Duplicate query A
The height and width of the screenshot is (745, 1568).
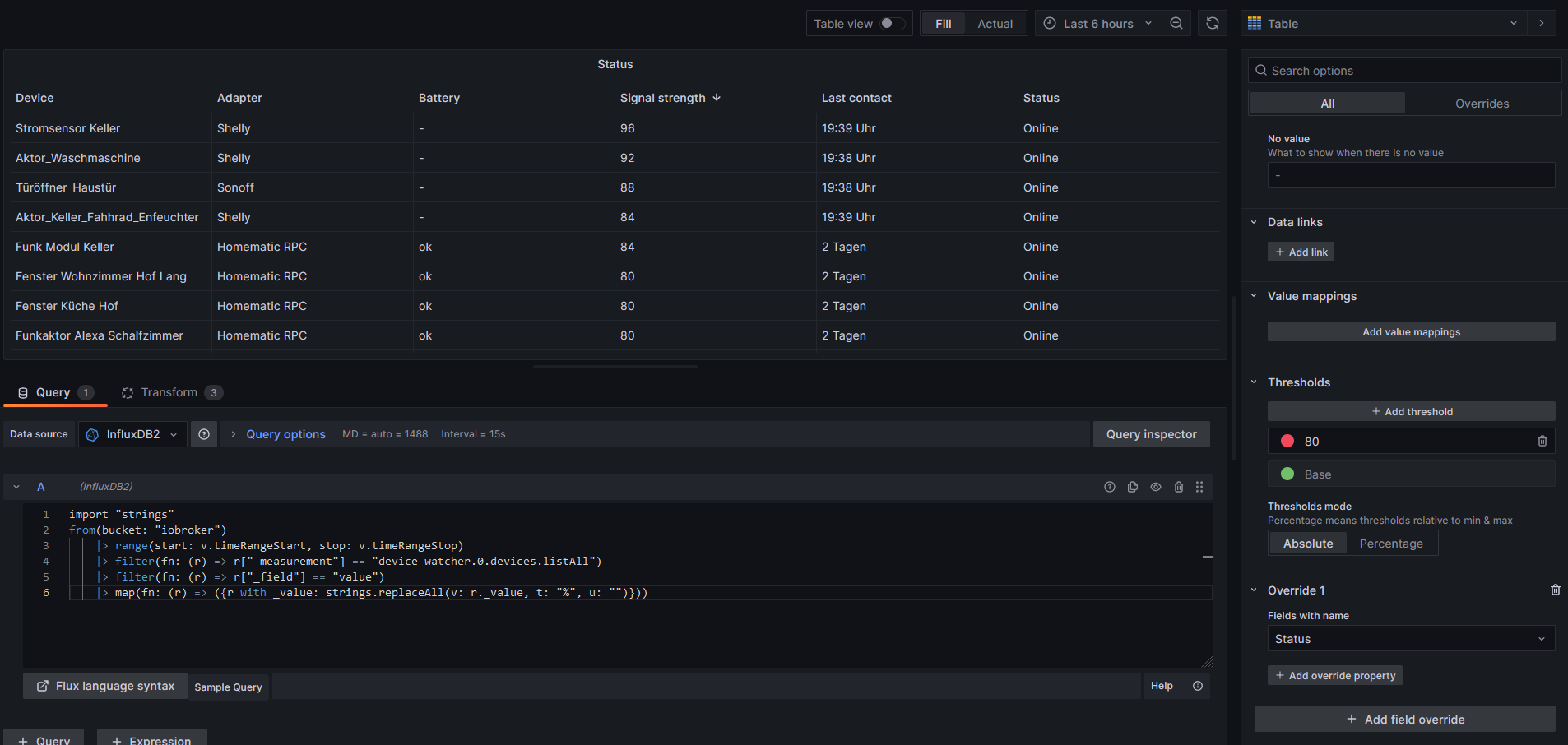(1133, 487)
